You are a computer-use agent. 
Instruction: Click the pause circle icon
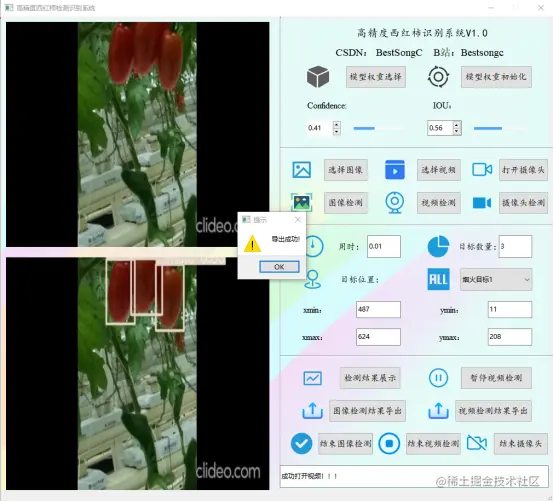click(438, 378)
